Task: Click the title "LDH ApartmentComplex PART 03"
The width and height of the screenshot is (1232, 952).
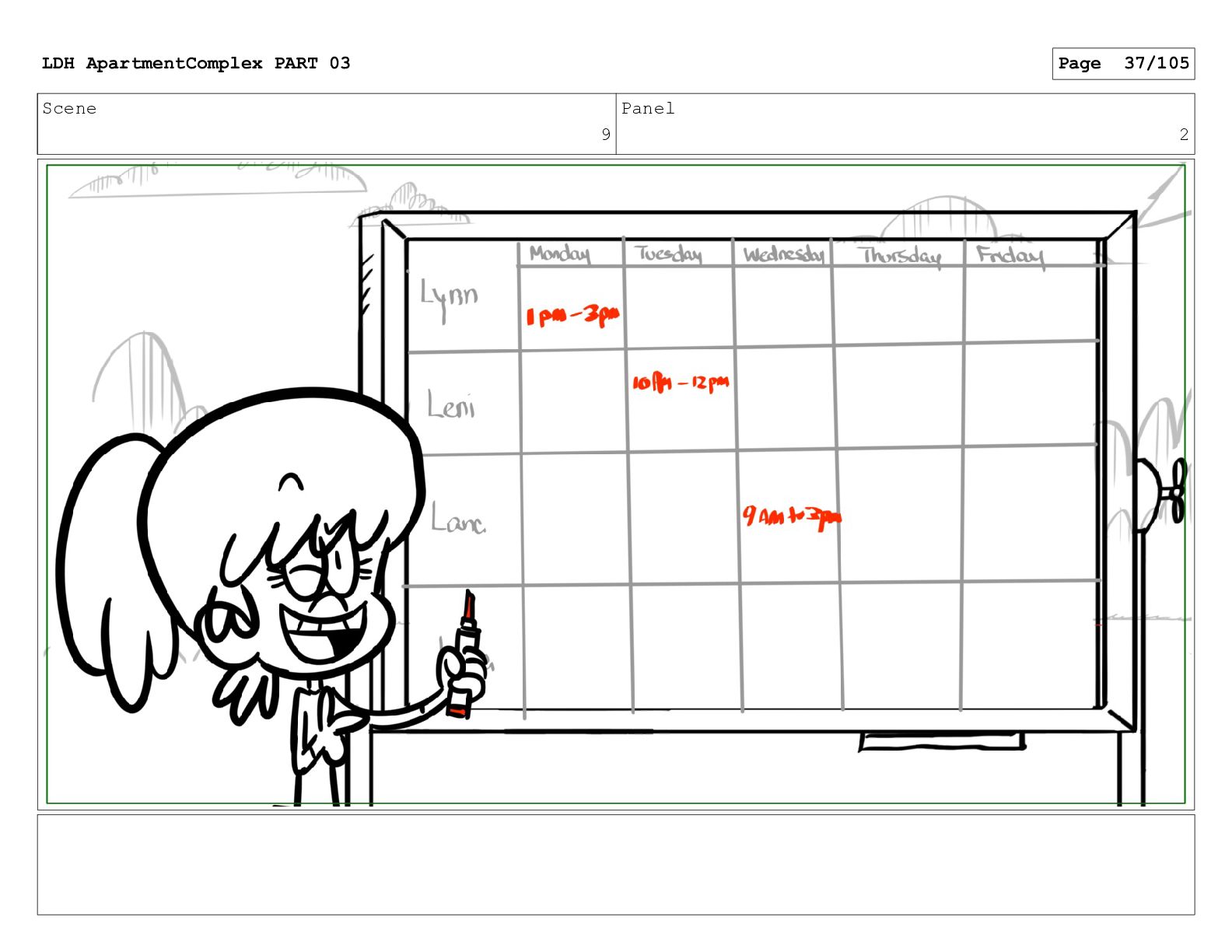Action: tap(196, 63)
